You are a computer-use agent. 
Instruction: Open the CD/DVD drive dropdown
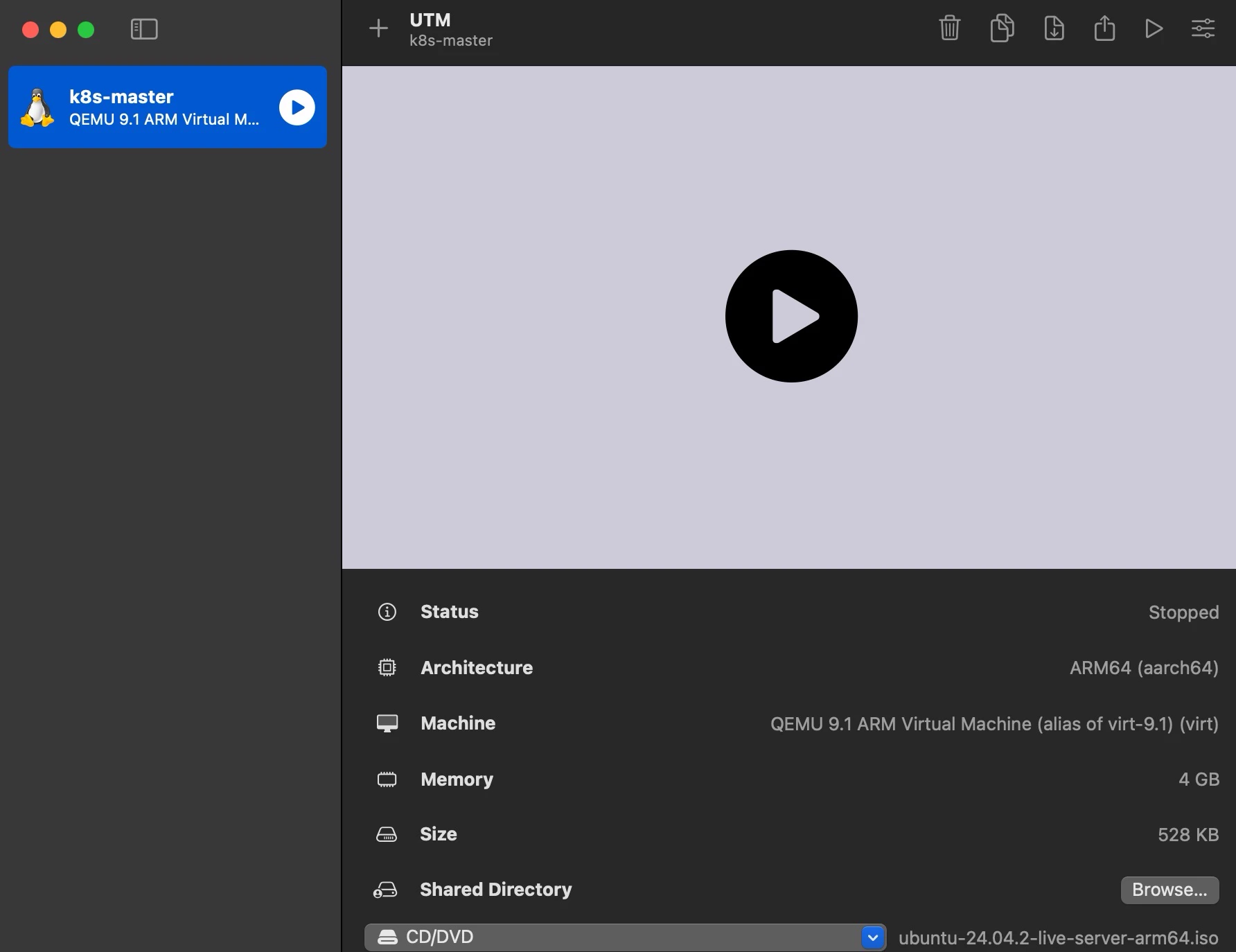tap(625, 937)
